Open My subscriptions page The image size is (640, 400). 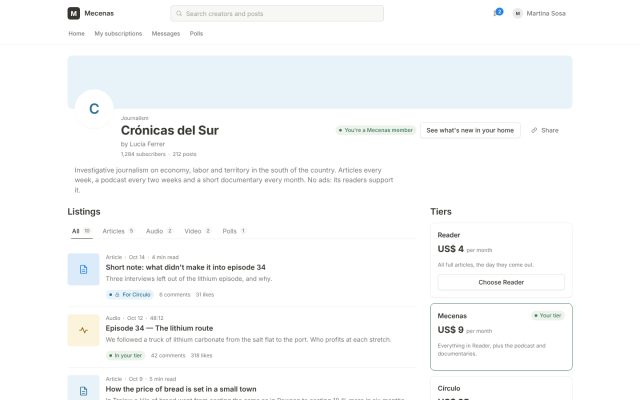tap(118, 33)
